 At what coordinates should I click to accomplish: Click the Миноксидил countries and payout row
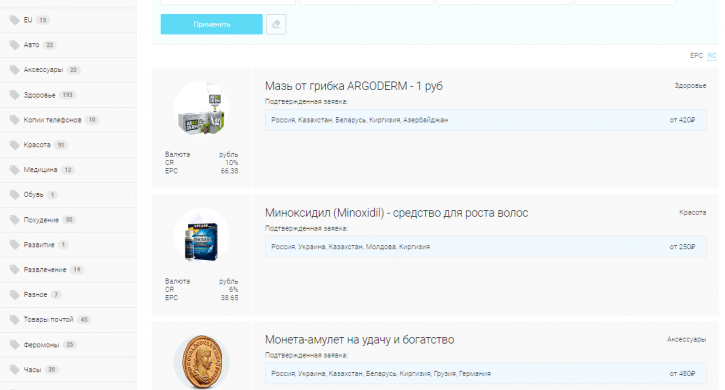coord(485,247)
